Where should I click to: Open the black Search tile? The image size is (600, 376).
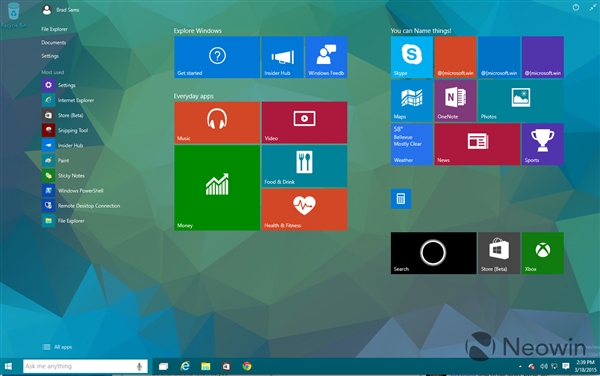click(434, 253)
